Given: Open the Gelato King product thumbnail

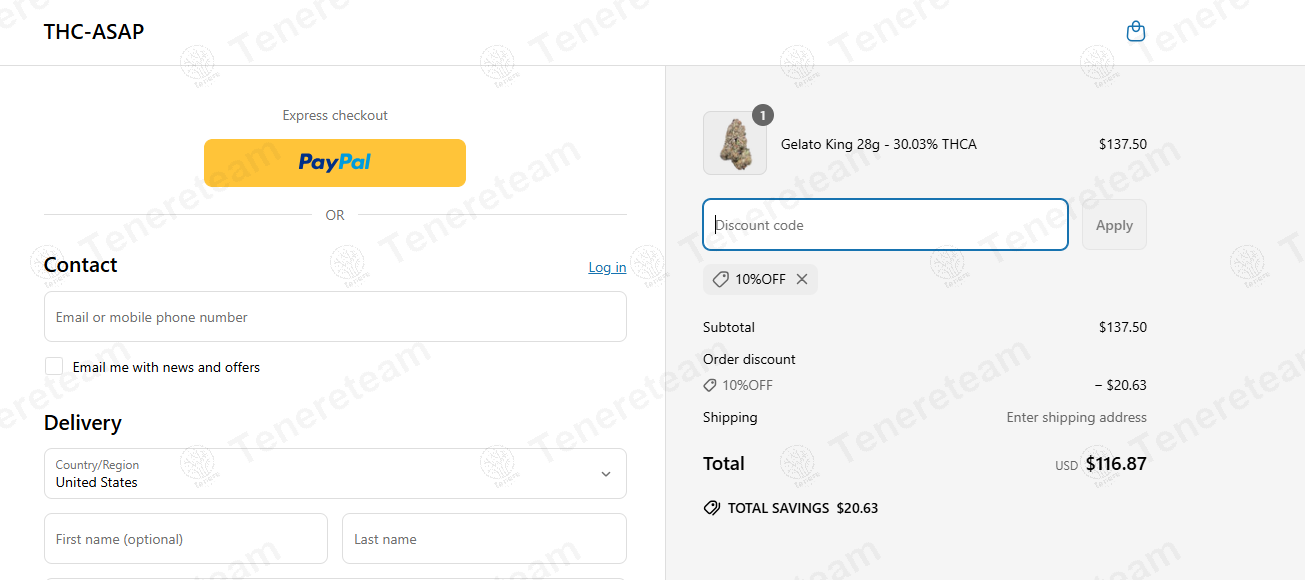Looking at the screenshot, I should [x=735, y=144].
